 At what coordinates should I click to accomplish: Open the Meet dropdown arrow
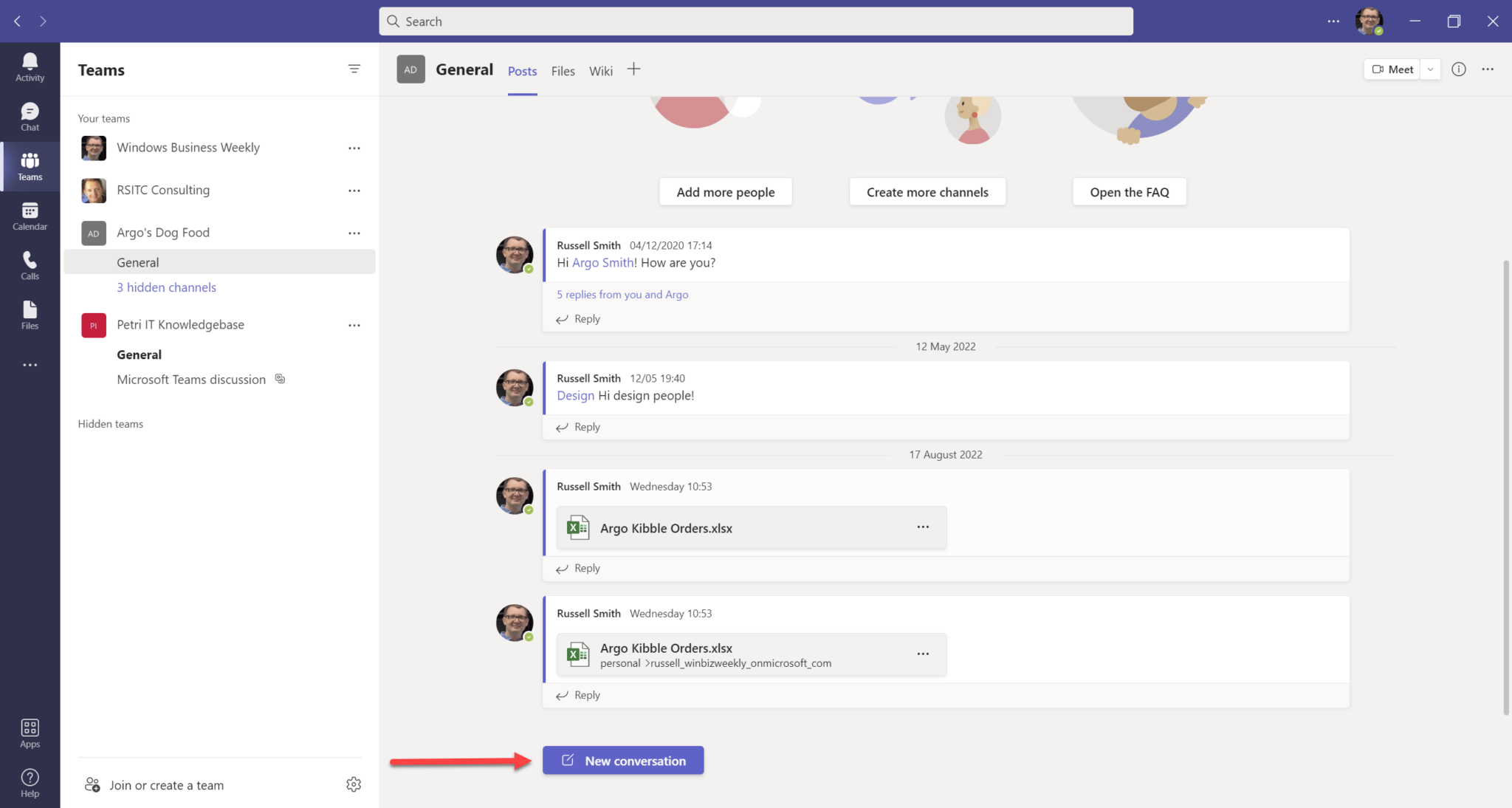pos(1430,69)
